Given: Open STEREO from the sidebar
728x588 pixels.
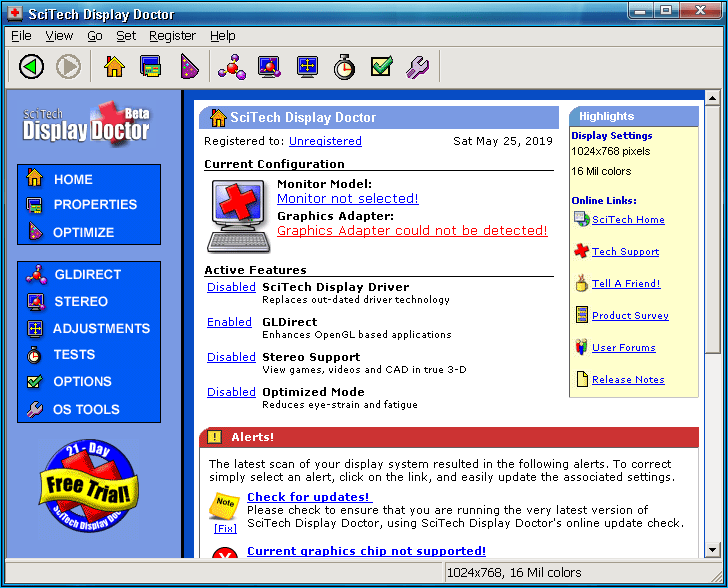Looking at the screenshot, I should coord(81,301).
